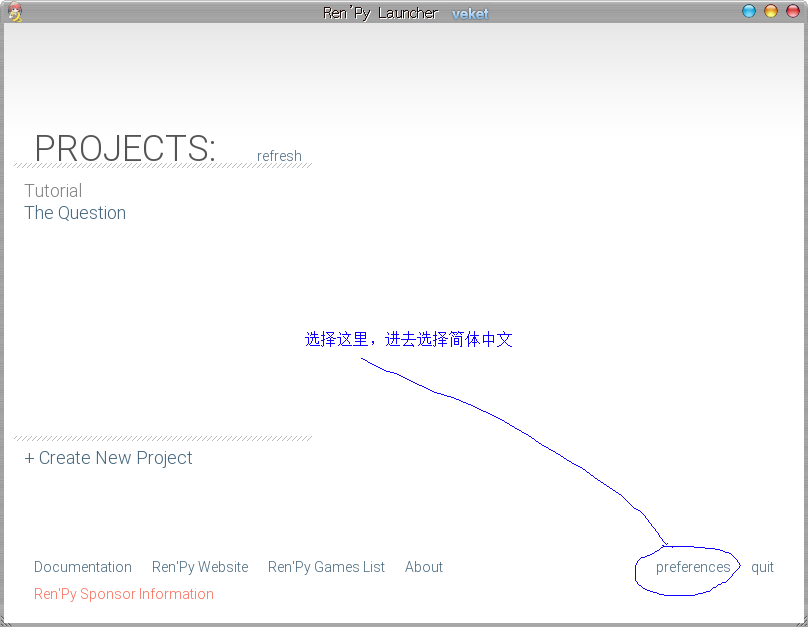The height and width of the screenshot is (627, 808).
Task: Select the Tutorial project
Action: point(53,191)
